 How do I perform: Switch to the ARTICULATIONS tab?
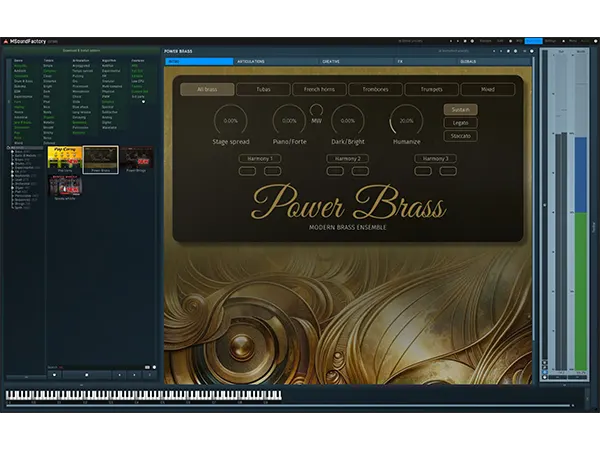pyautogui.click(x=275, y=61)
